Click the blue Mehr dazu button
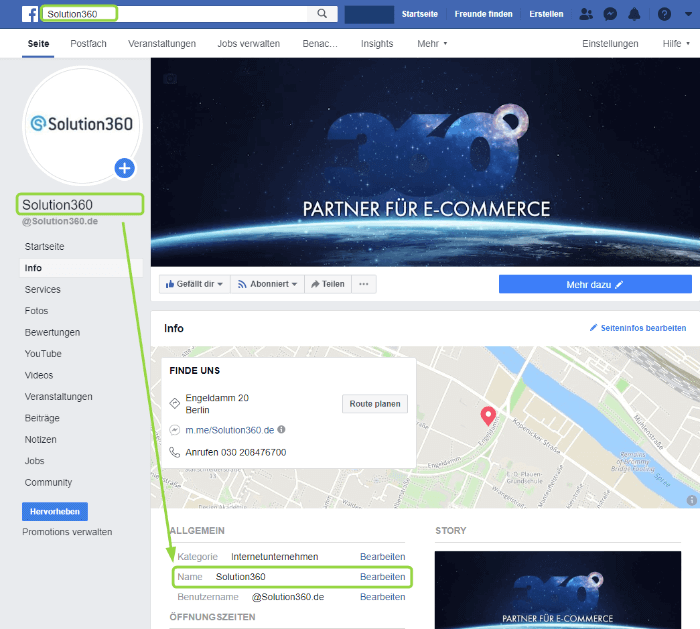This screenshot has height=629, width=700. (595, 284)
